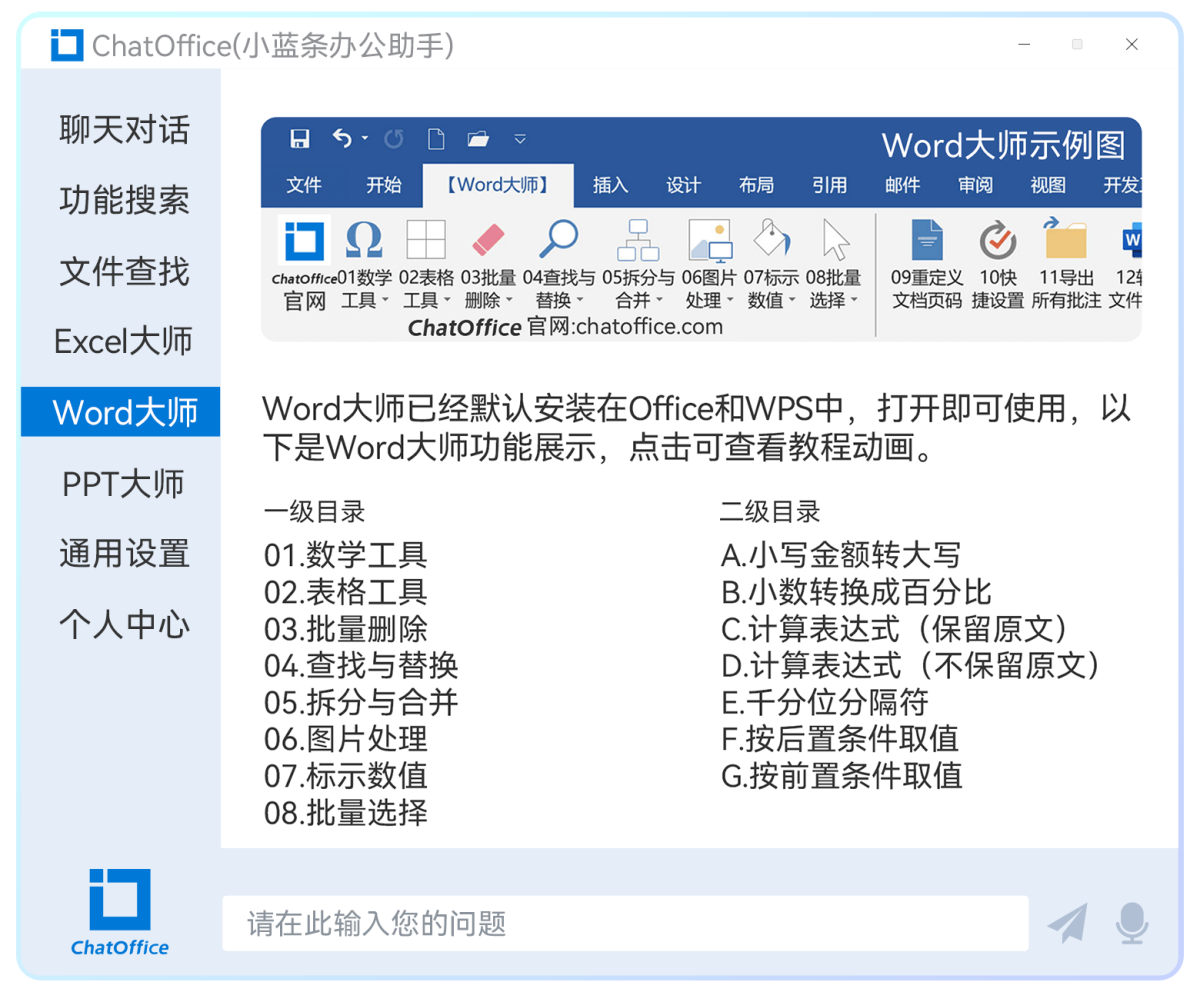This screenshot has width=1200, height=992.
Task: Click the question input field
Action: point(624,923)
